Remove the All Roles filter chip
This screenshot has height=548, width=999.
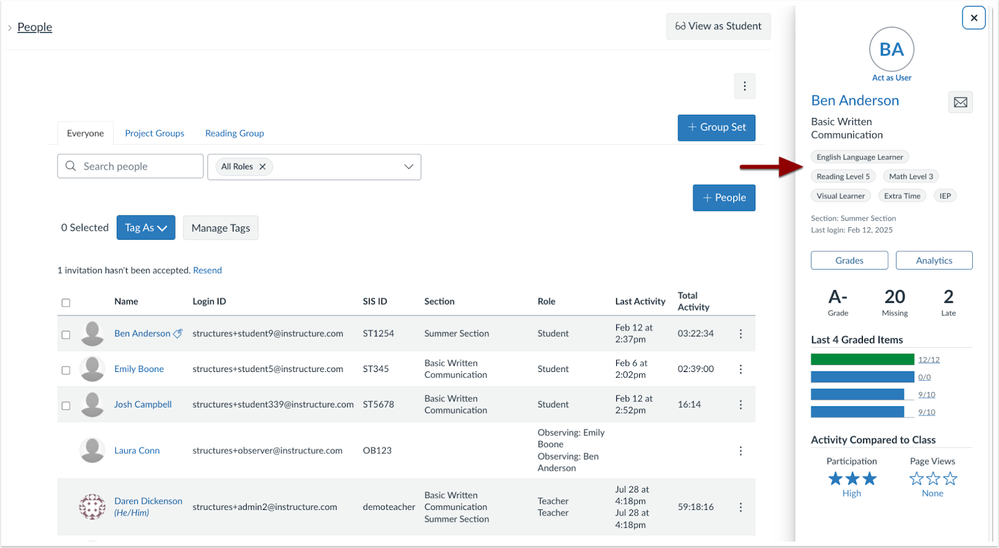[262, 166]
